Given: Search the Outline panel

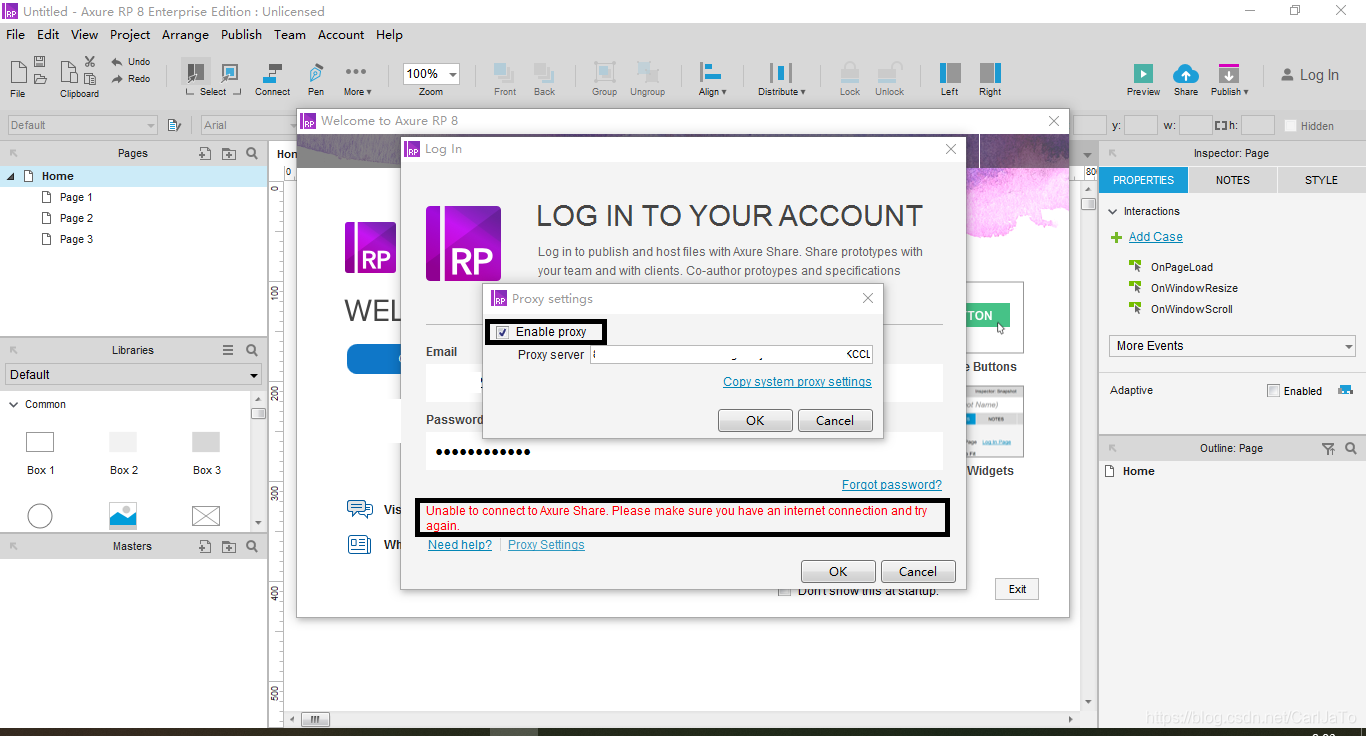Looking at the screenshot, I should point(1351,449).
